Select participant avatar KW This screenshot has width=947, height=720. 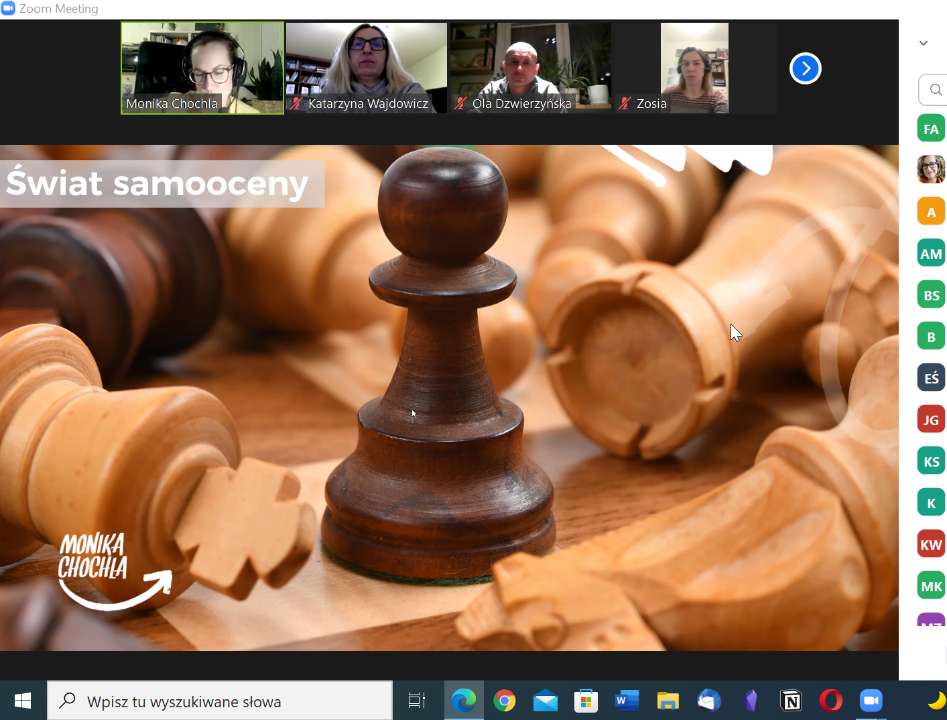(931, 544)
